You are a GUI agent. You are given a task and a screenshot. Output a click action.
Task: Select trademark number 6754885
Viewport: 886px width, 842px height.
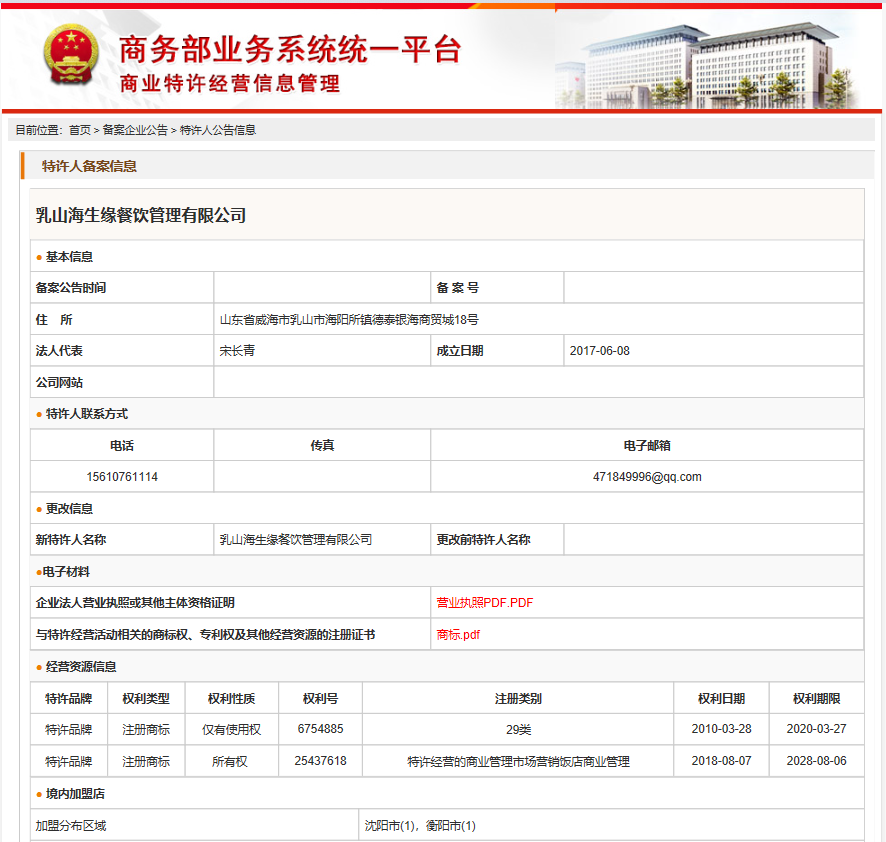point(320,729)
